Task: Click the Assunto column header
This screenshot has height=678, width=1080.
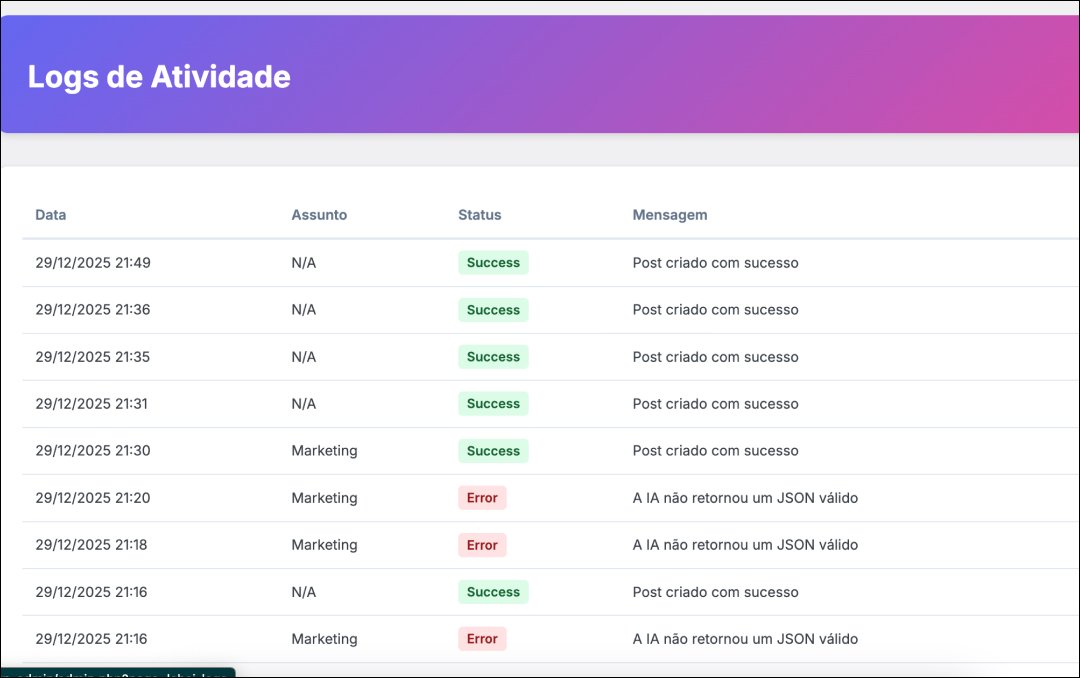Action: coord(319,215)
